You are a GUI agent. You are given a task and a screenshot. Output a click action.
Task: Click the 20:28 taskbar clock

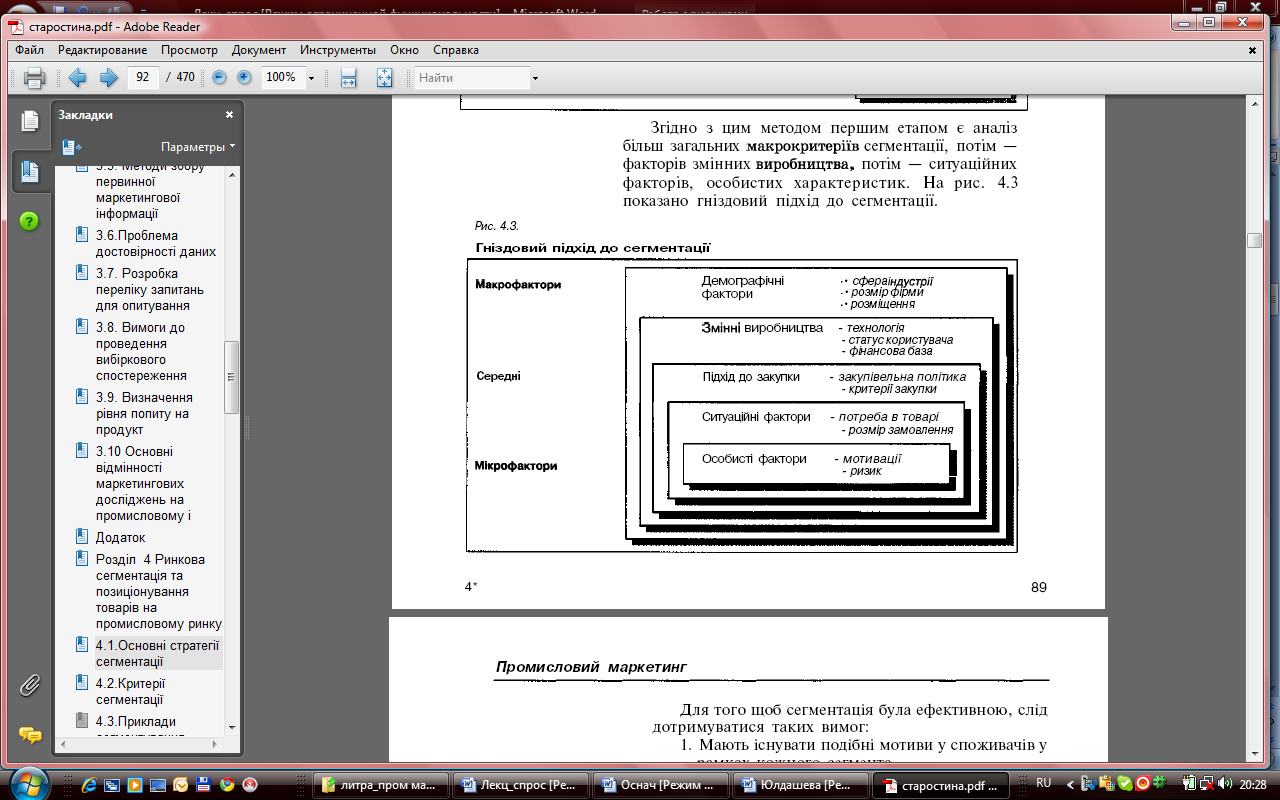tap(1254, 784)
